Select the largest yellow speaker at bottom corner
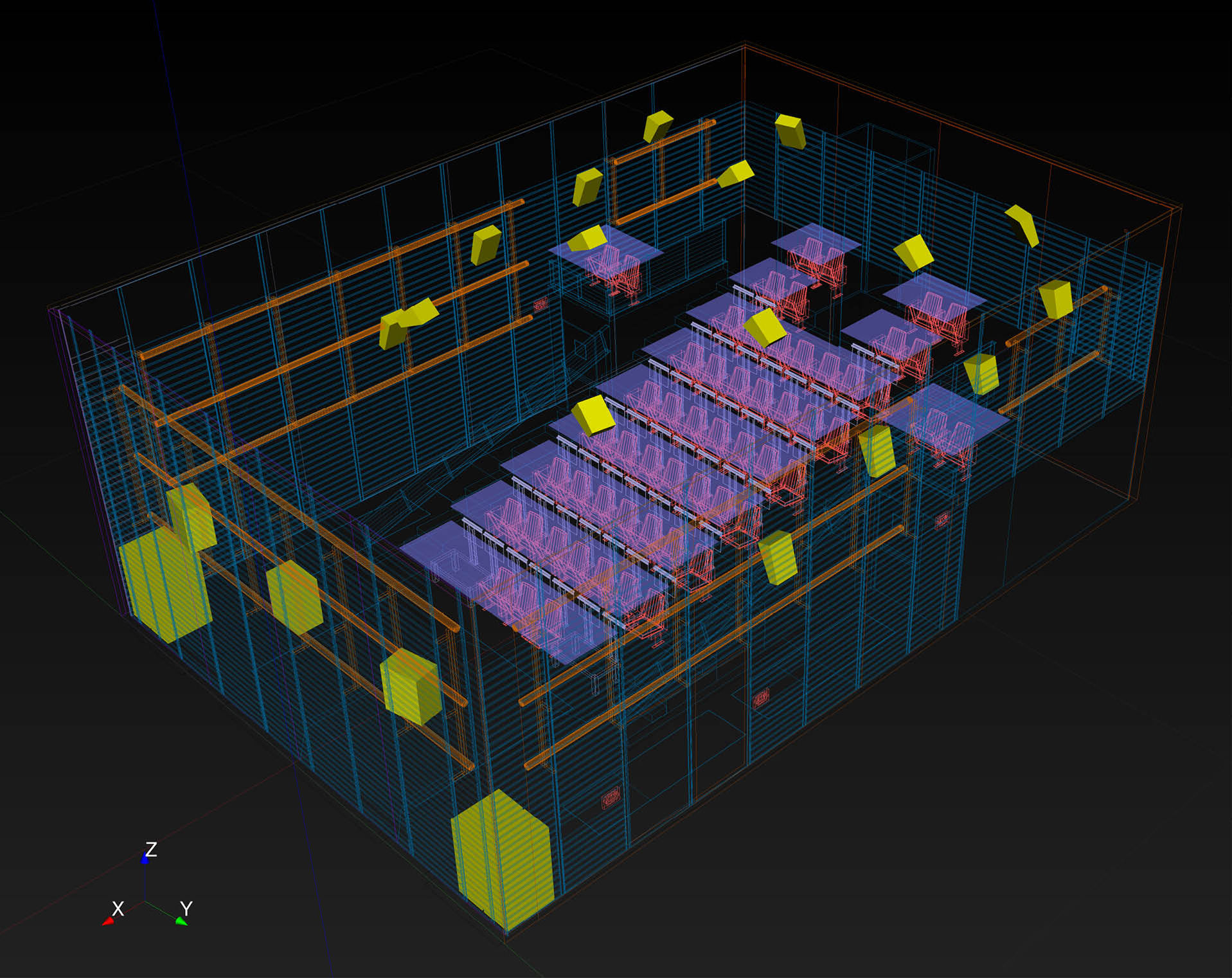The width and height of the screenshot is (1232, 978). 503,860
